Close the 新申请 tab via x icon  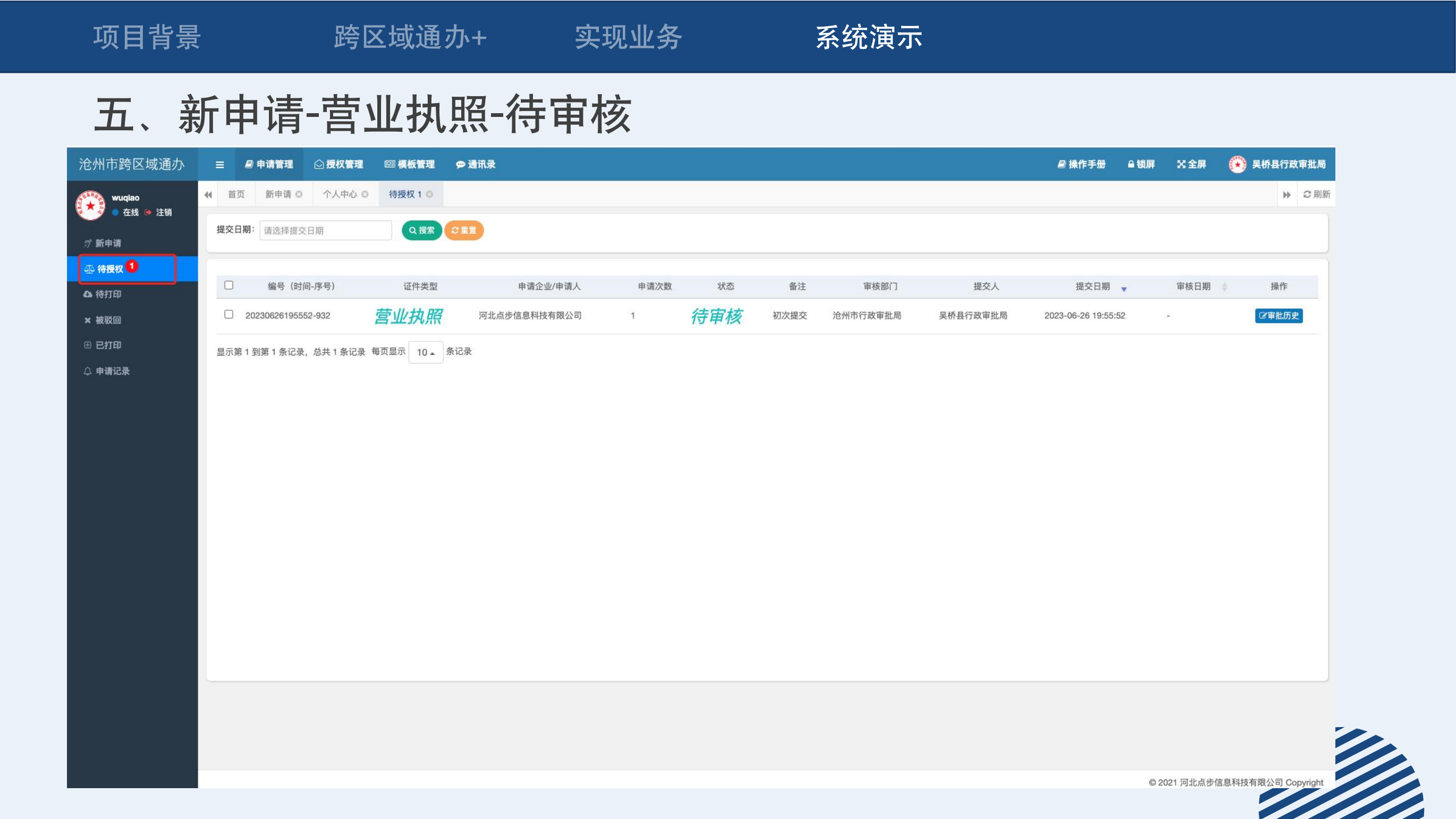tap(299, 195)
